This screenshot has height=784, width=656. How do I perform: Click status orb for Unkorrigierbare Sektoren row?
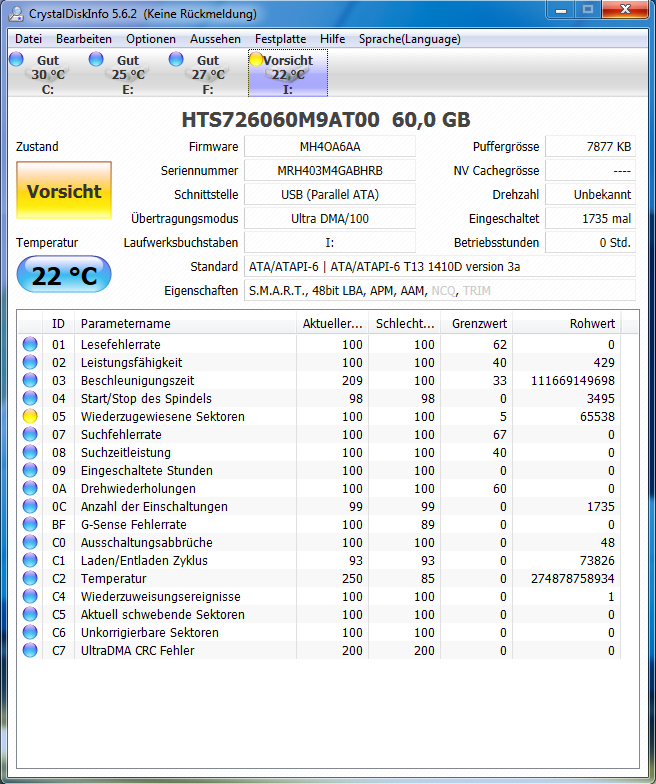pos(30,632)
